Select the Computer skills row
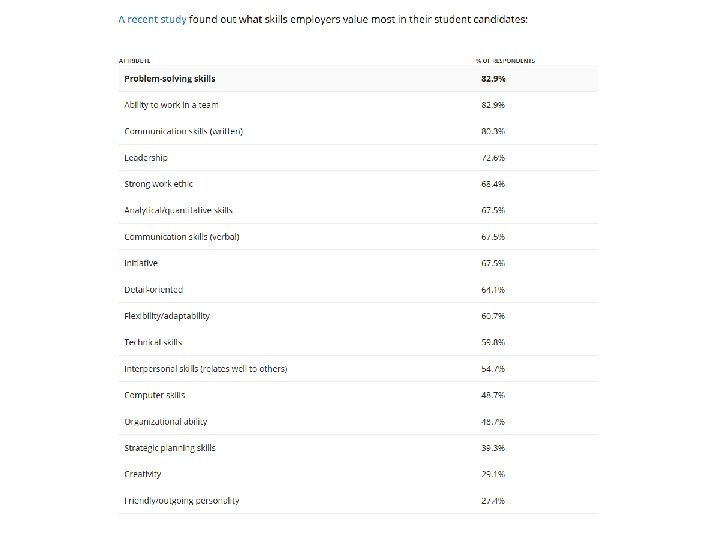Image resolution: width=720 pixels, height=540 pixels. 155,395
